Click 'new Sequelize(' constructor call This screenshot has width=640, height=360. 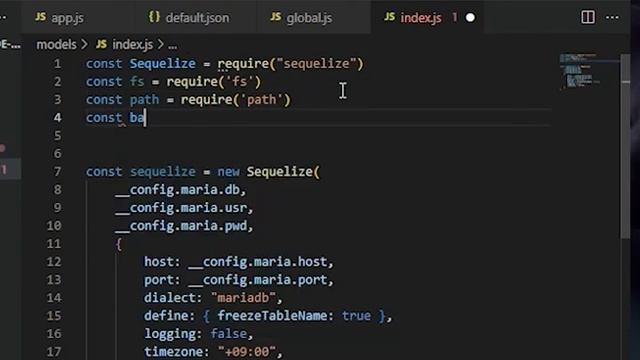269,171
